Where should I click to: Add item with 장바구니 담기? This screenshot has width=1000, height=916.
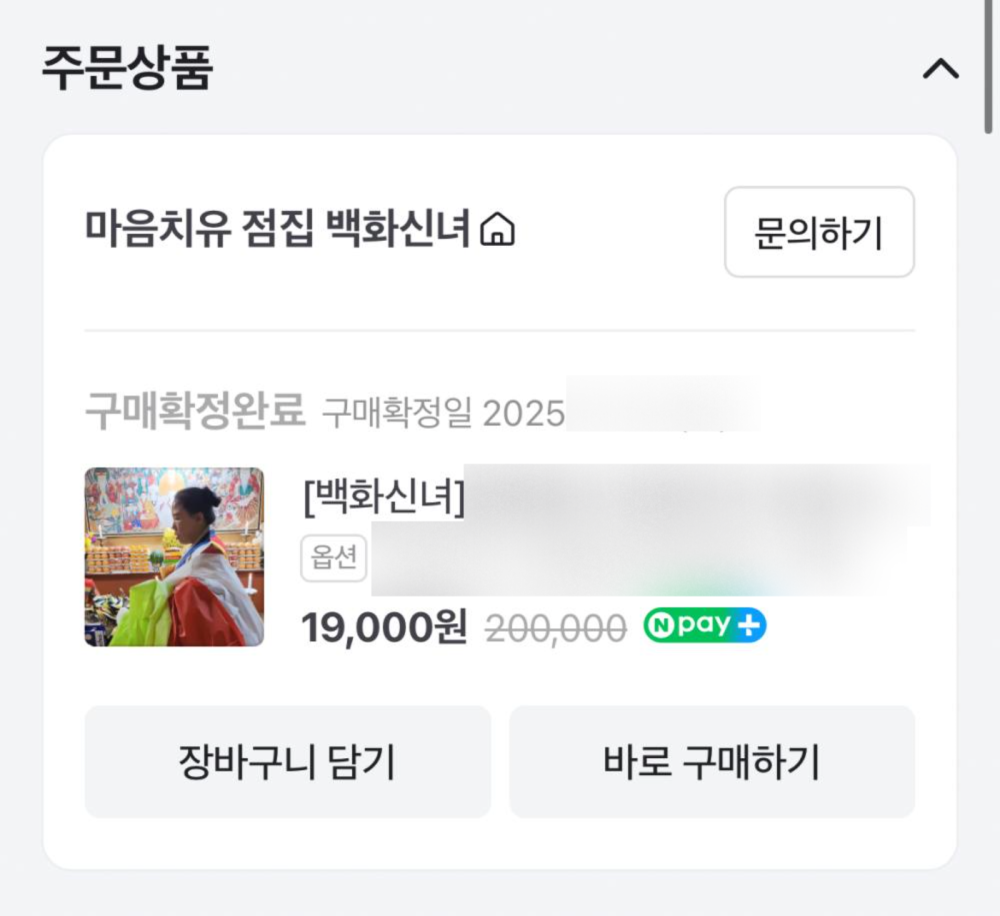click(x=287, y=762)
